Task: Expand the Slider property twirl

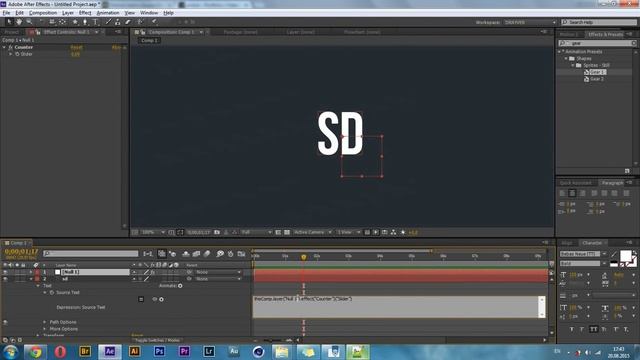Action: pos(11,54)
